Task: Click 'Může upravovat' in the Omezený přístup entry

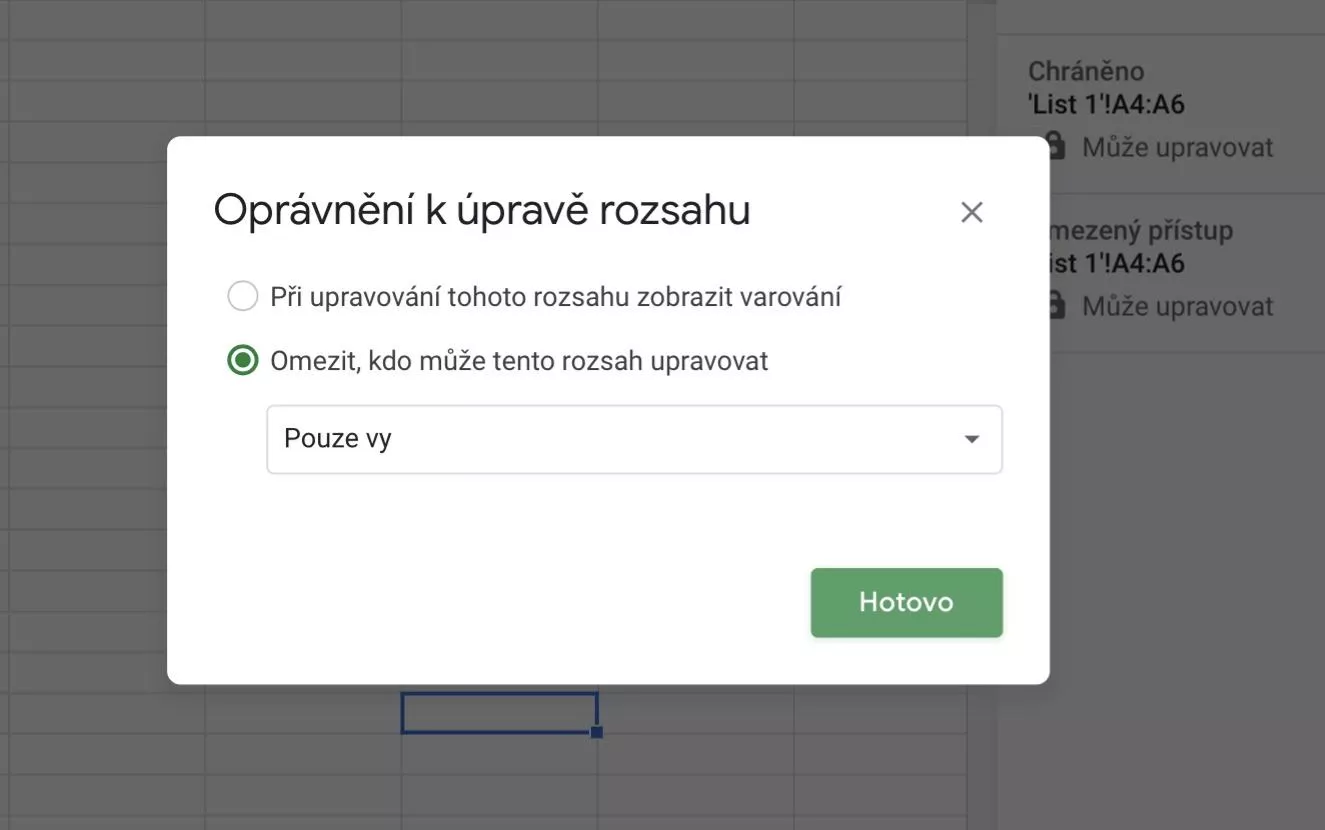Action: pos(1177,306)
